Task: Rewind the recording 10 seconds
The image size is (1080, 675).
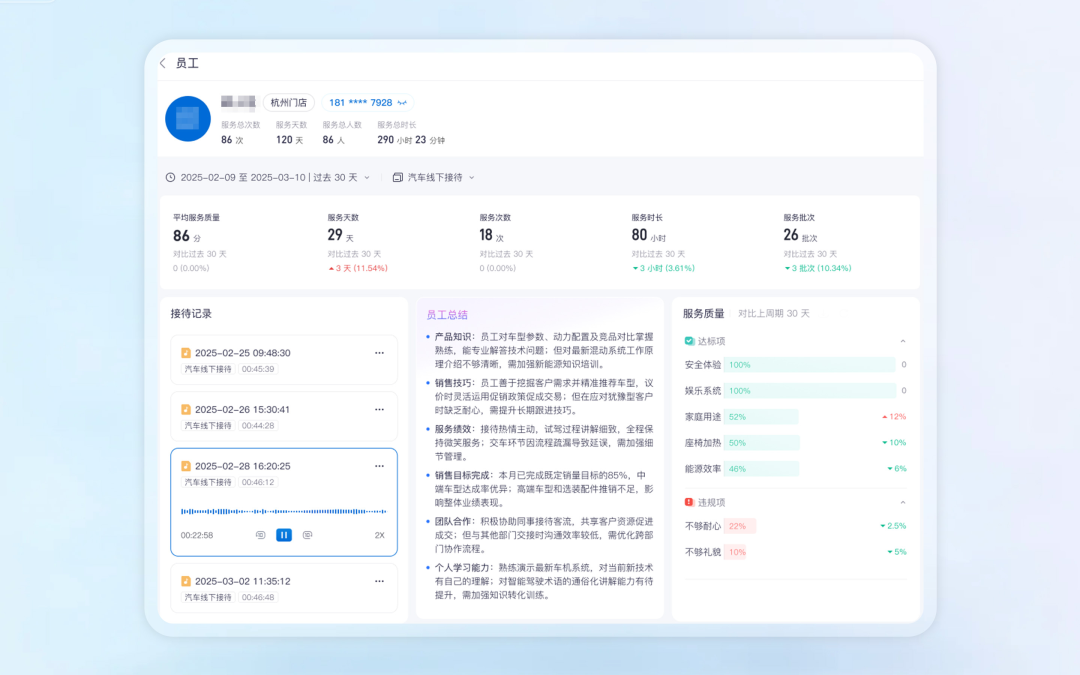Action: click(x=260, y=535)
